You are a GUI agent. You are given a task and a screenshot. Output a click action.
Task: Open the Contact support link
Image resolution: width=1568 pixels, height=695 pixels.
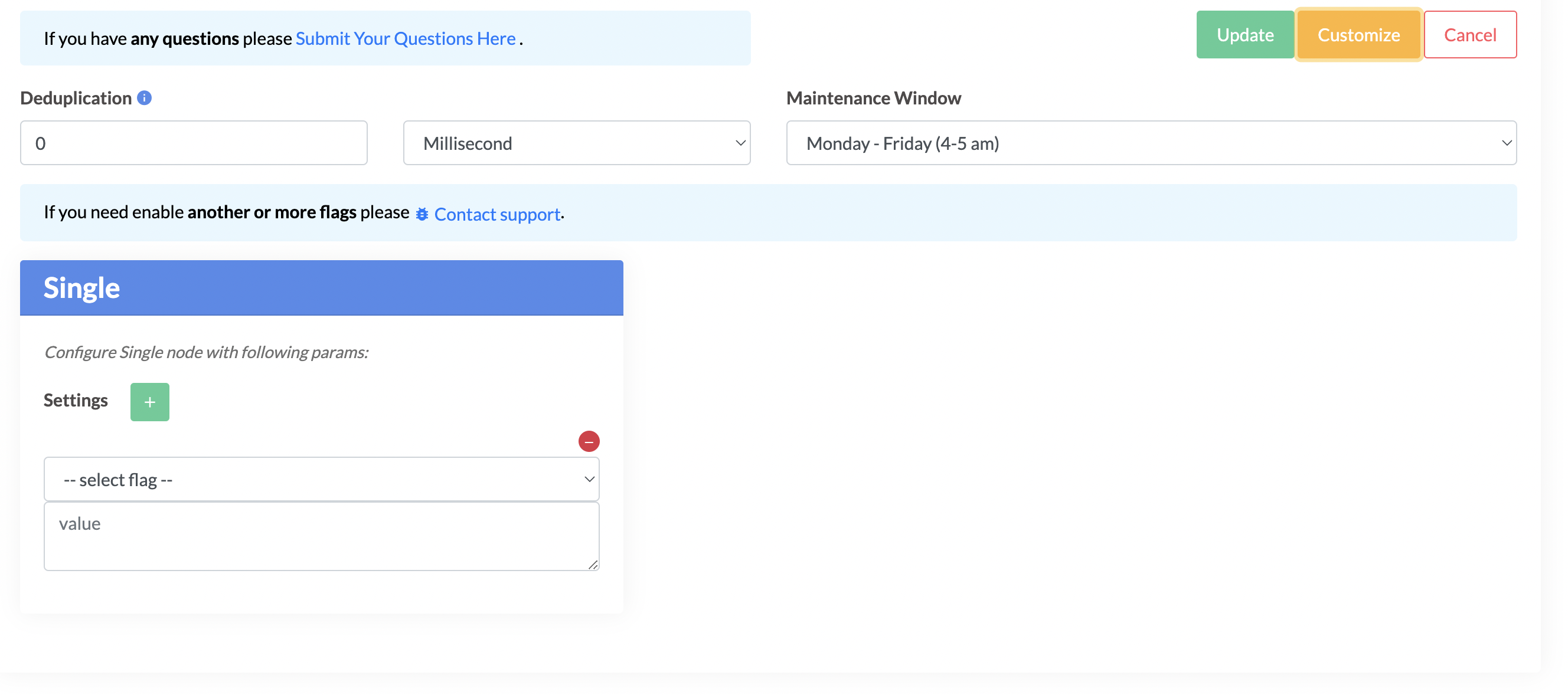coord(497,214)
